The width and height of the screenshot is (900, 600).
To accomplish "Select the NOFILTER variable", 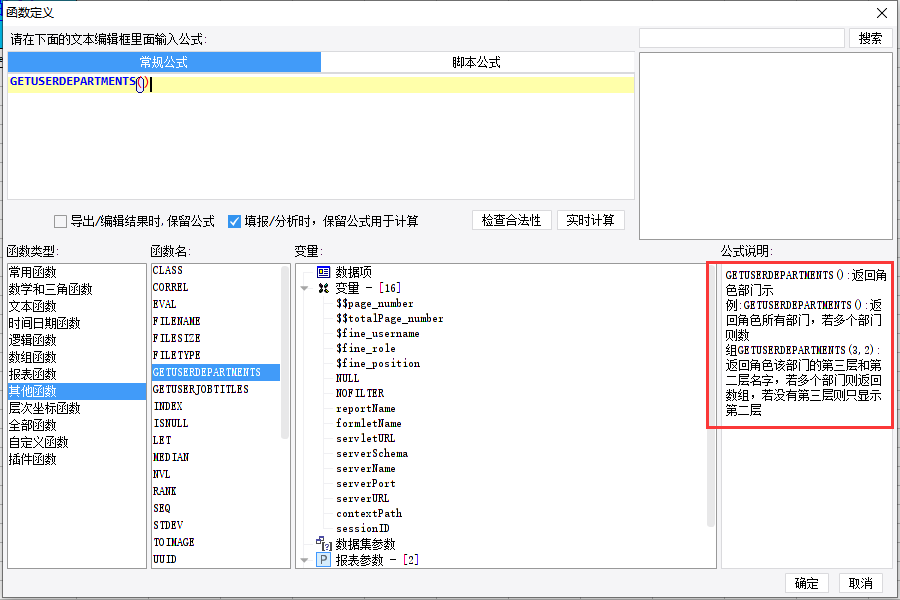I will pos(360,393).
